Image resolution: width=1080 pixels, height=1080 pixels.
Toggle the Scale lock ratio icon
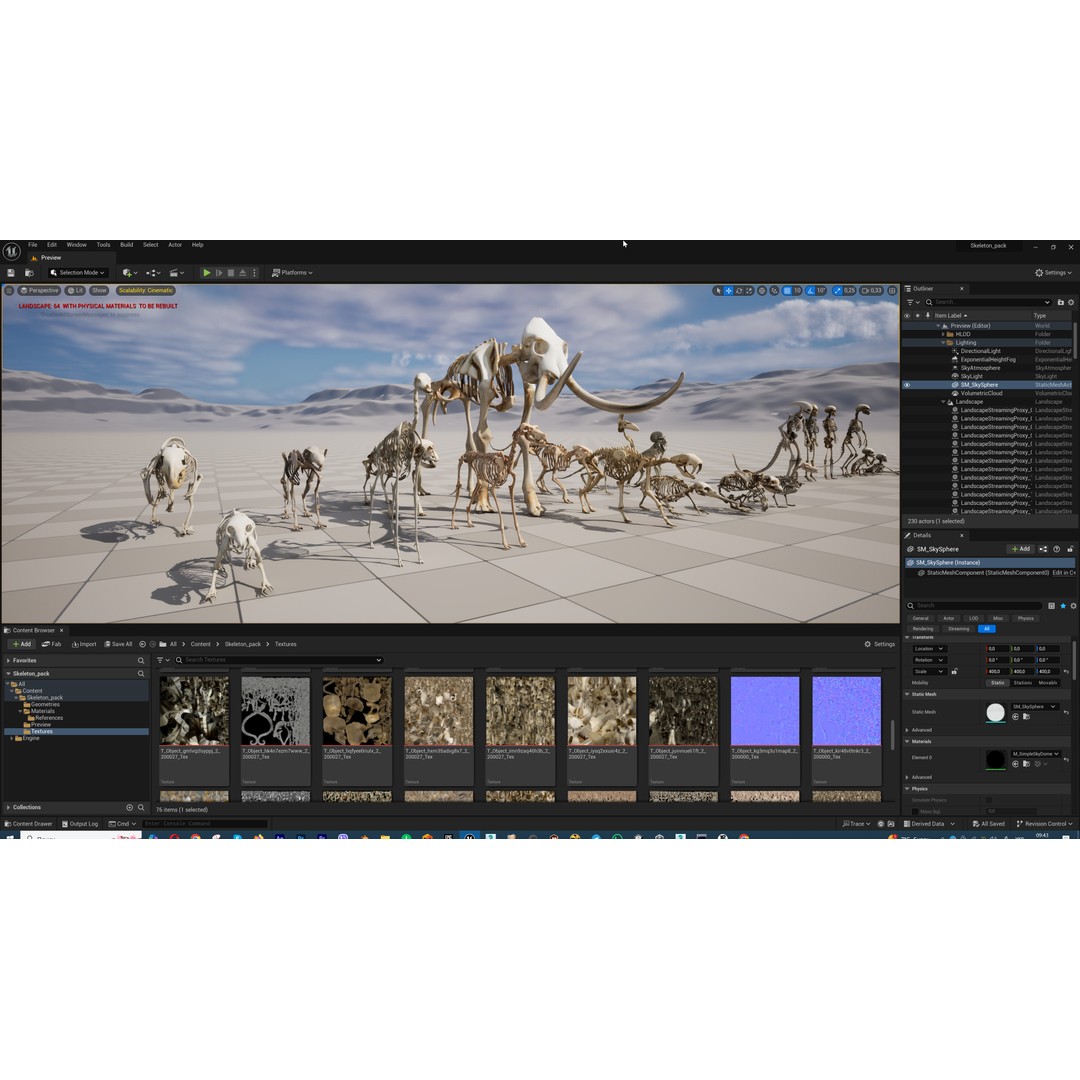[x=954, y=672]
